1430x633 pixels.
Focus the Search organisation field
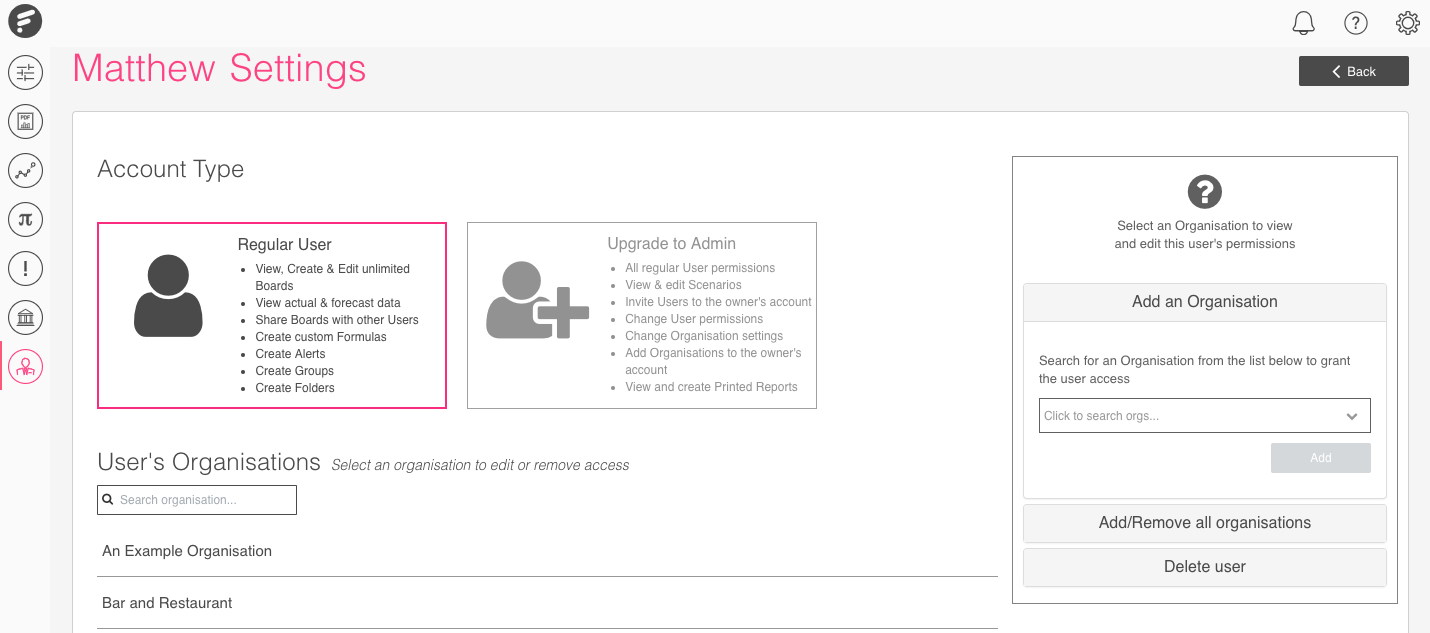(x=197, y=500)
